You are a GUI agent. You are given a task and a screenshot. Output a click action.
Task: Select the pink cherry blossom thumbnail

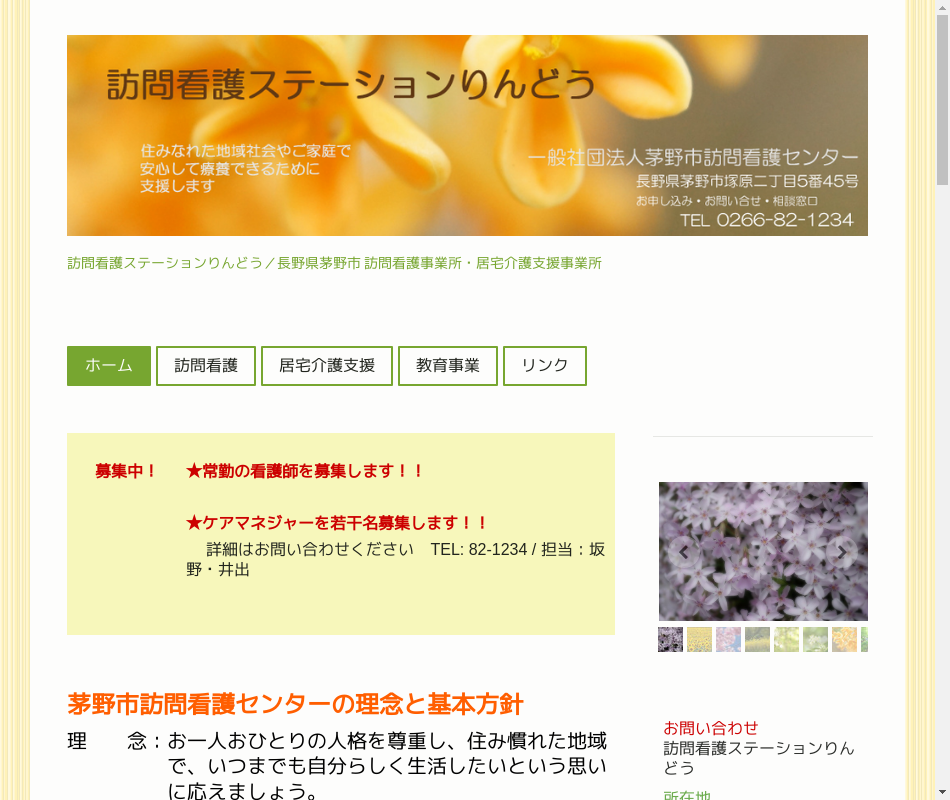(x=728, y=640)
